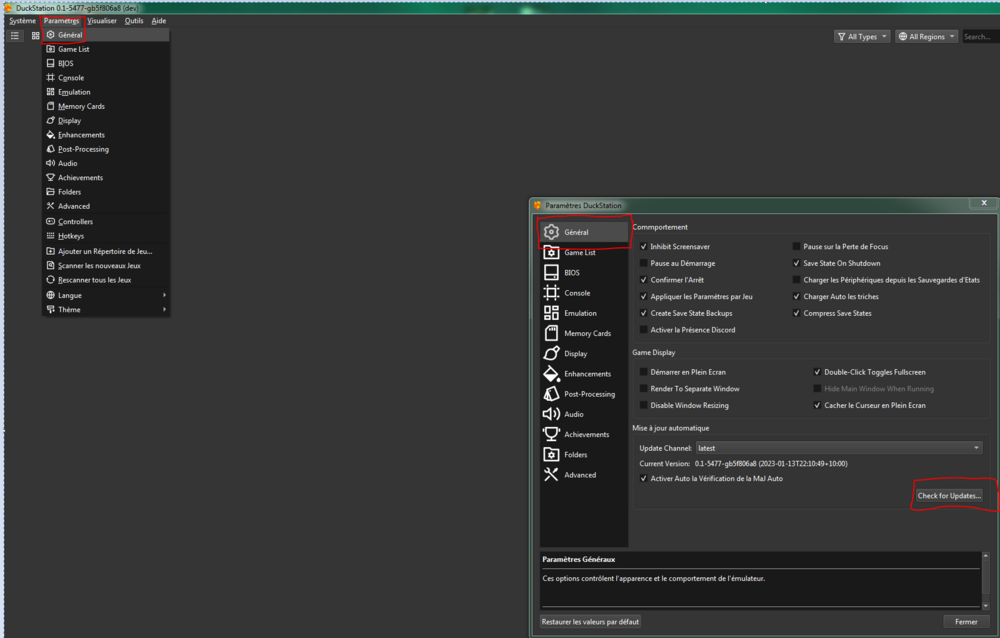Select Memory Cards entry in Paramètres menu

click(x=105, y=106)
